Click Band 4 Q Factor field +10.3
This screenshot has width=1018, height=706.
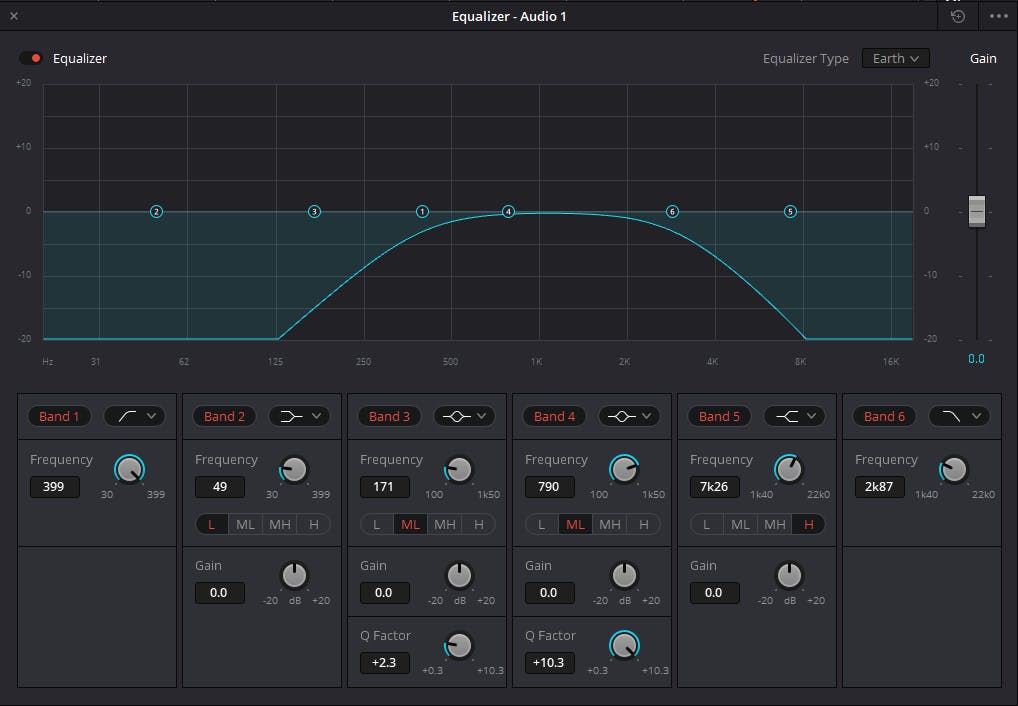coord(549,662)
